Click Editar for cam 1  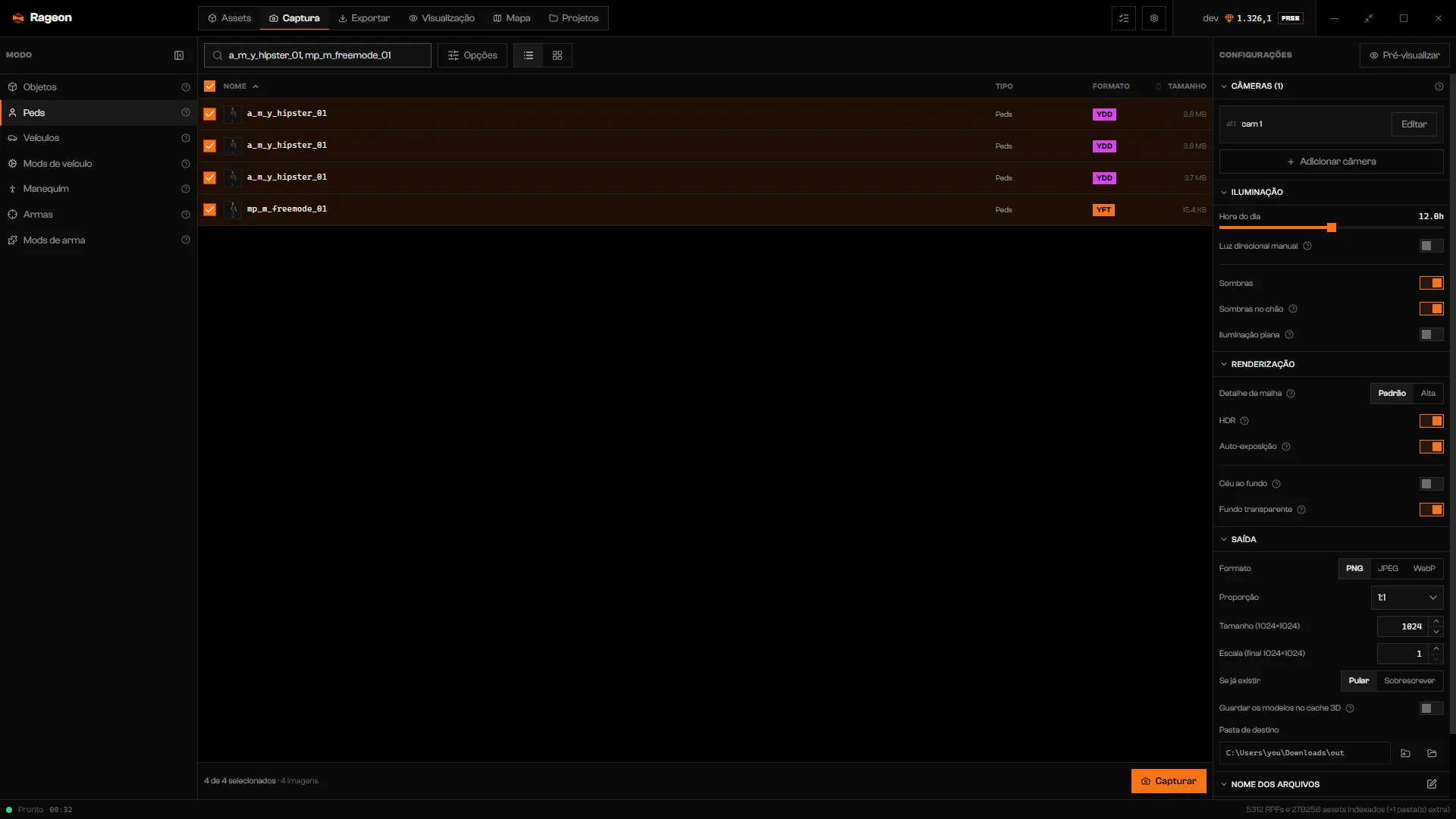click(x=1414, y=124)
